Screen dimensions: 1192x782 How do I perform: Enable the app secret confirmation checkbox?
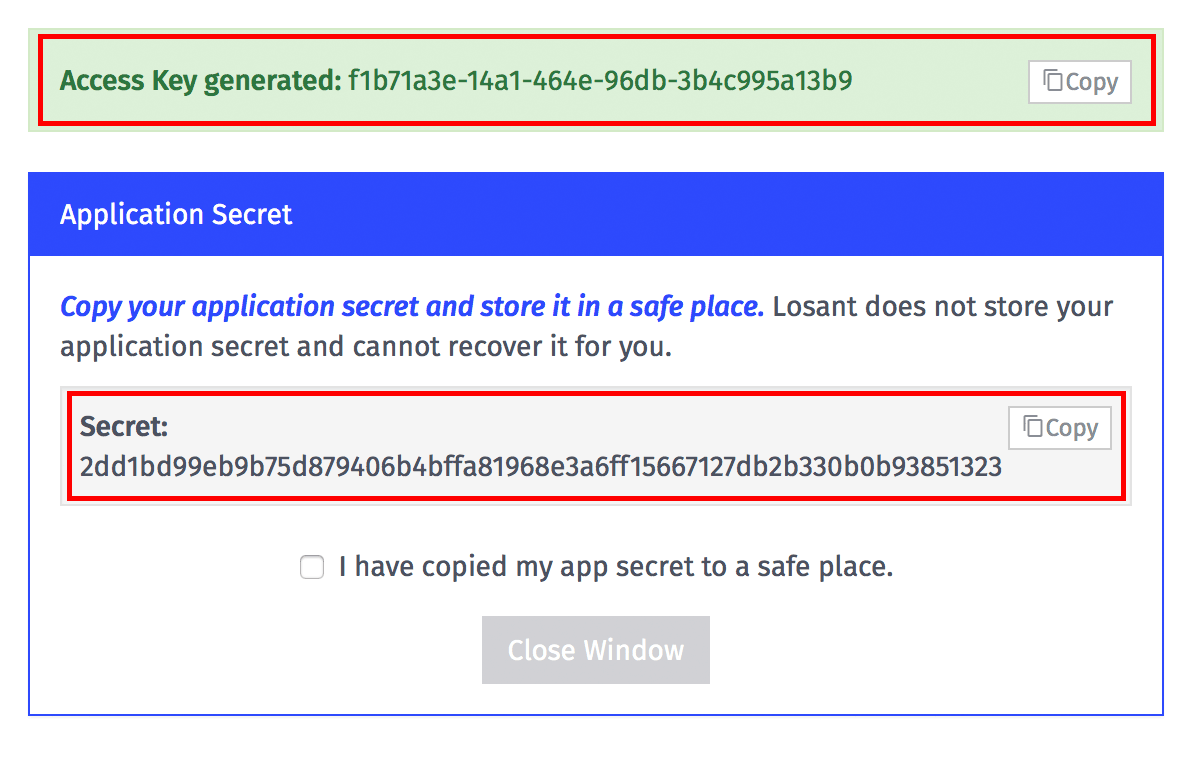[x=312, y=566]
